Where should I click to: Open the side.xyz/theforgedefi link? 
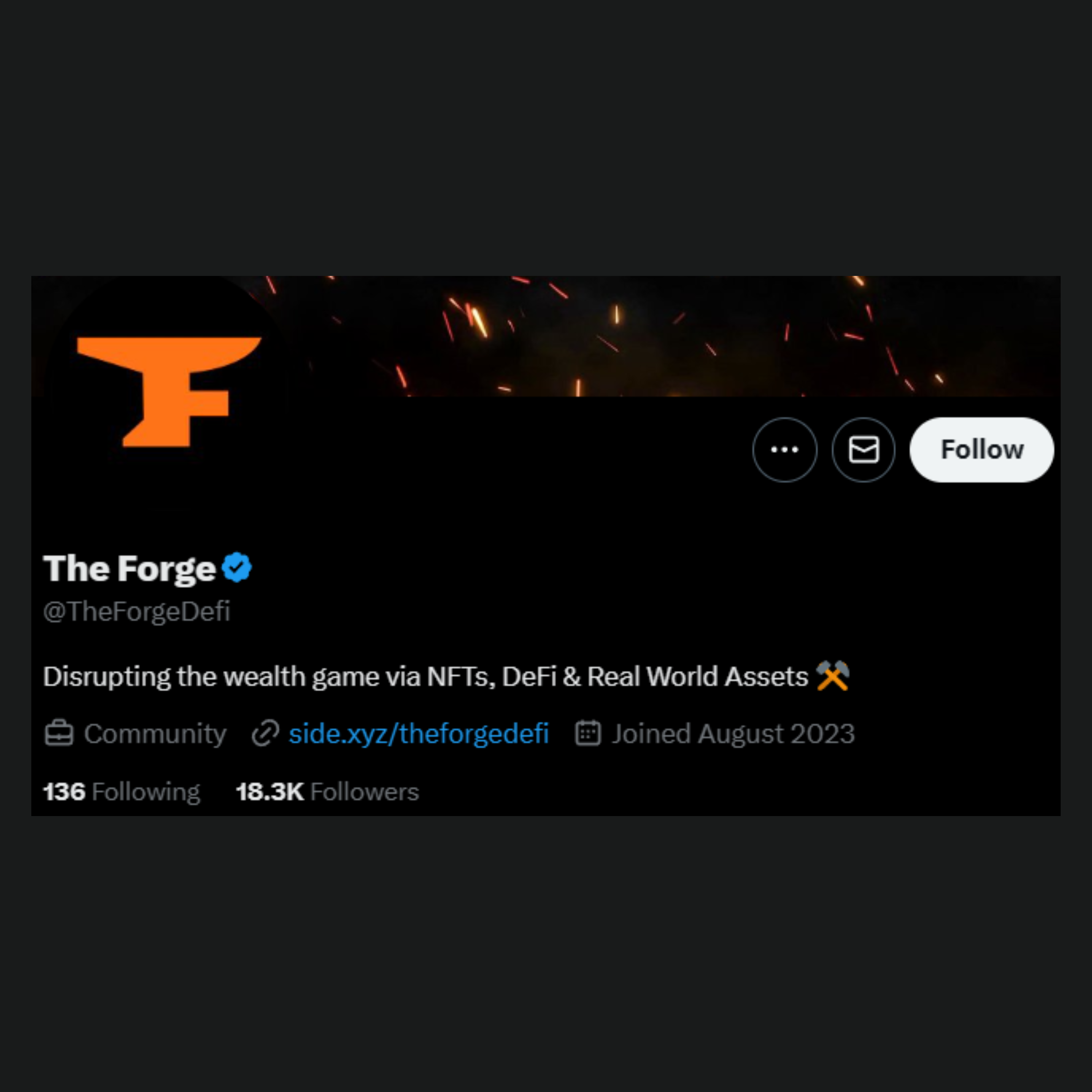[x=418, y=734]
